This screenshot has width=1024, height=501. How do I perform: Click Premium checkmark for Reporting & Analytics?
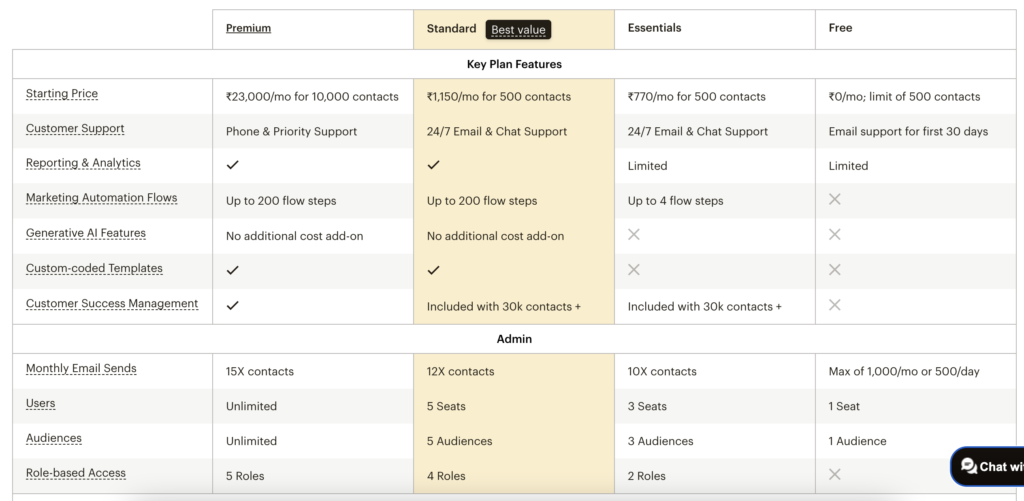point(233,165)
